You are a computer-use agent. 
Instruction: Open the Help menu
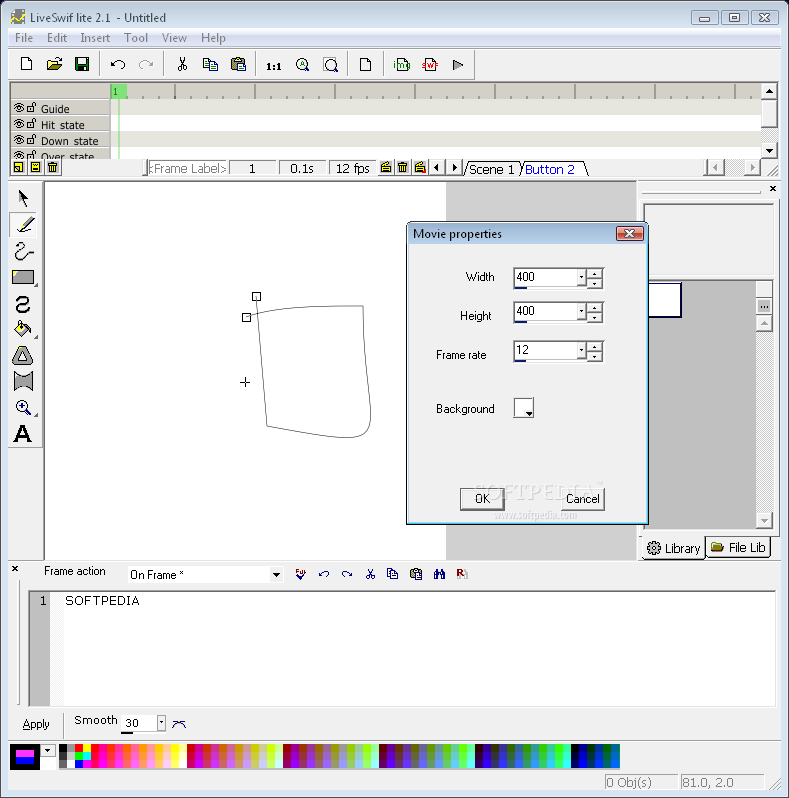click(x=213, y=38)
